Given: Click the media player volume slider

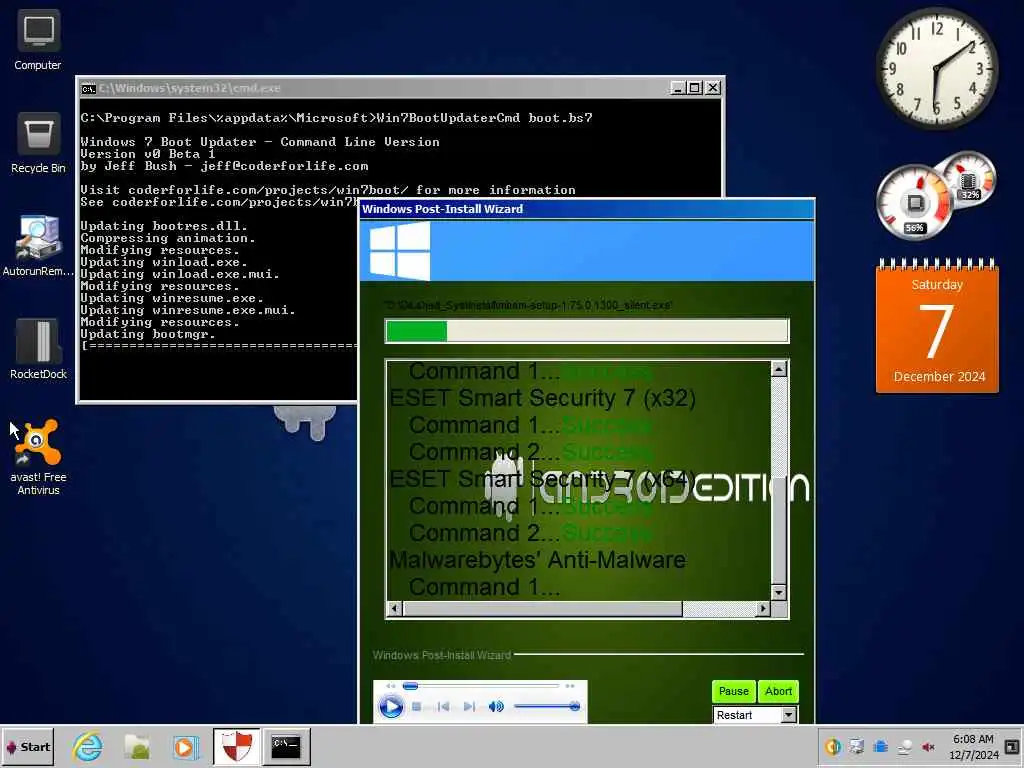Looking at the screenshot, I should 547,707.
